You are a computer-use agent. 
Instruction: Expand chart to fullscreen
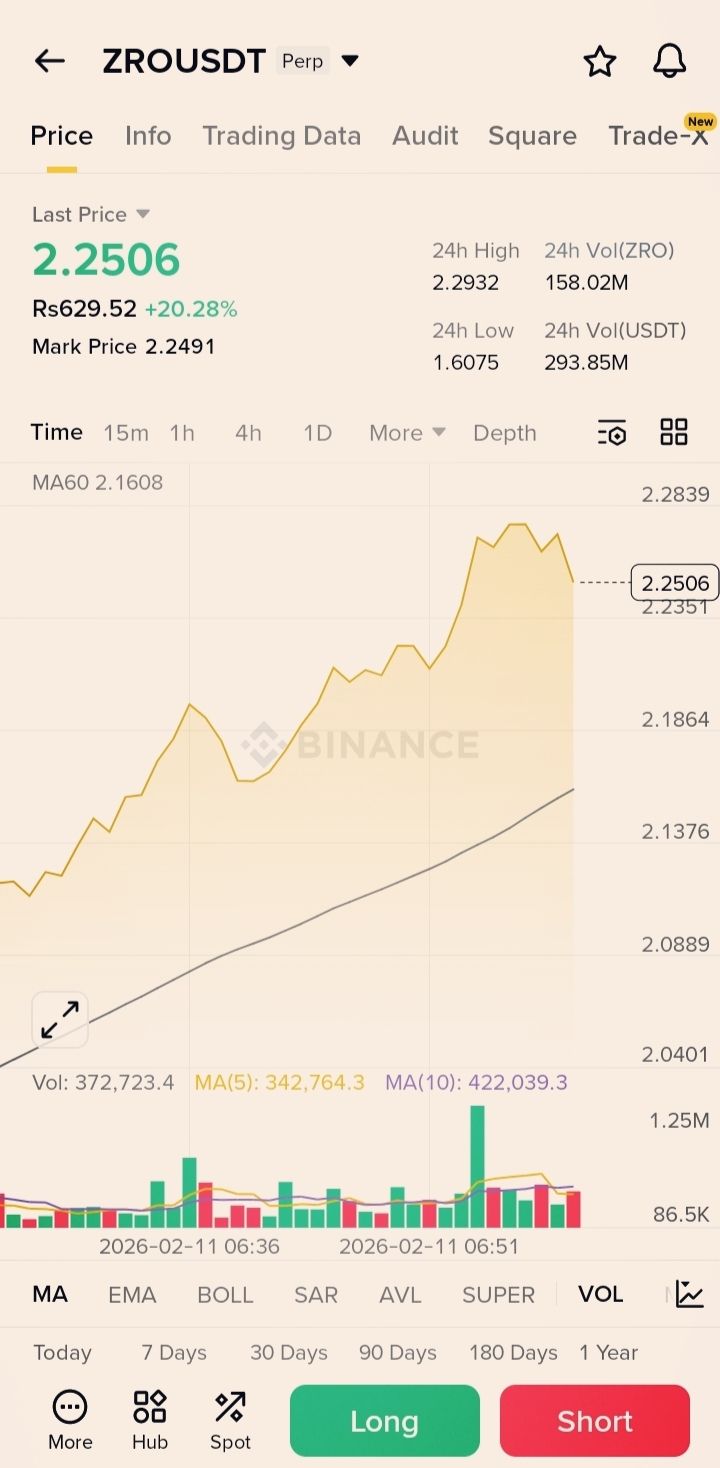point(60,1020)
